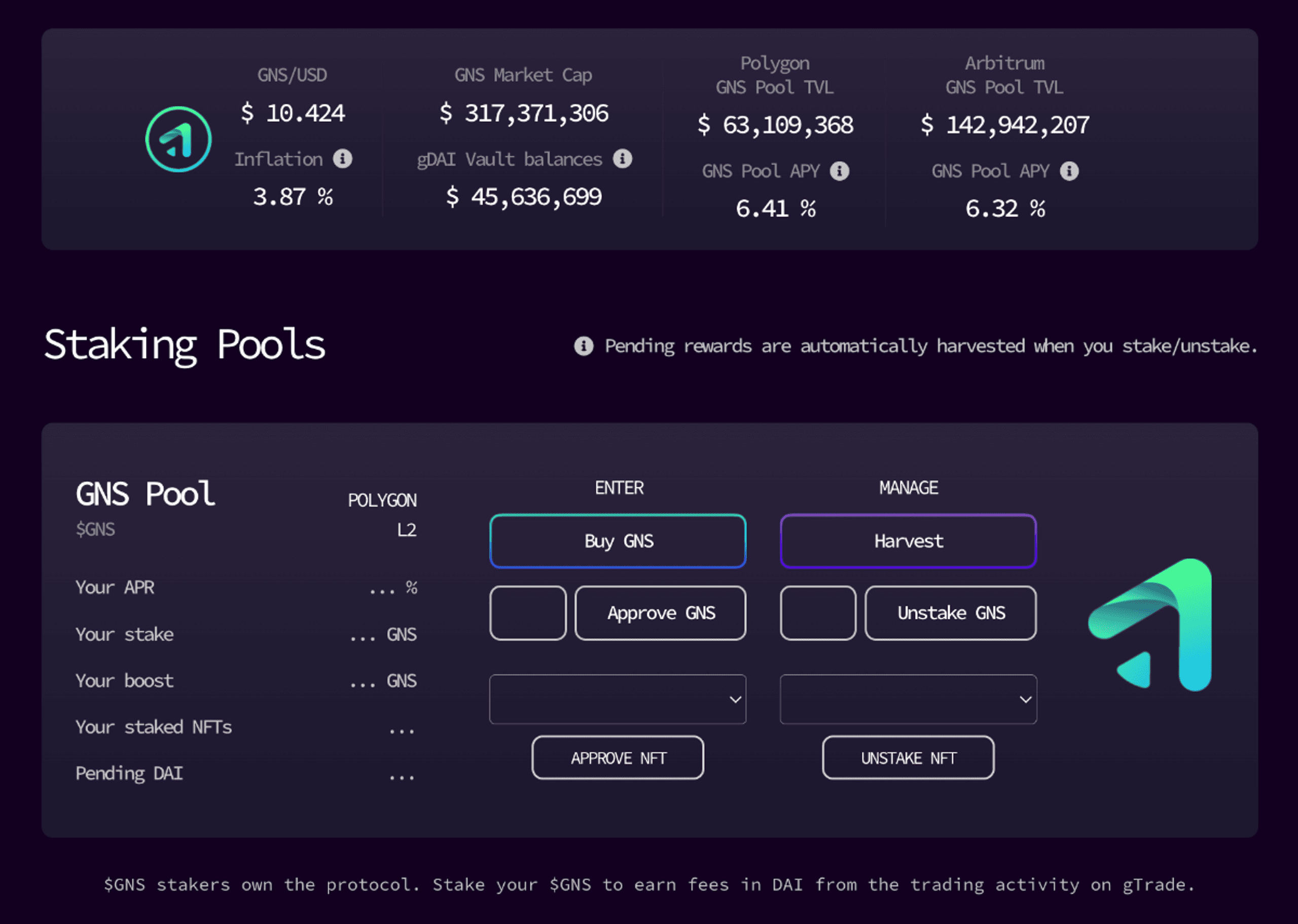Click the Inflation value 3.87 %
This screenshot has height=924, width=1298.
pyautogui.click(x=293, y=197)
